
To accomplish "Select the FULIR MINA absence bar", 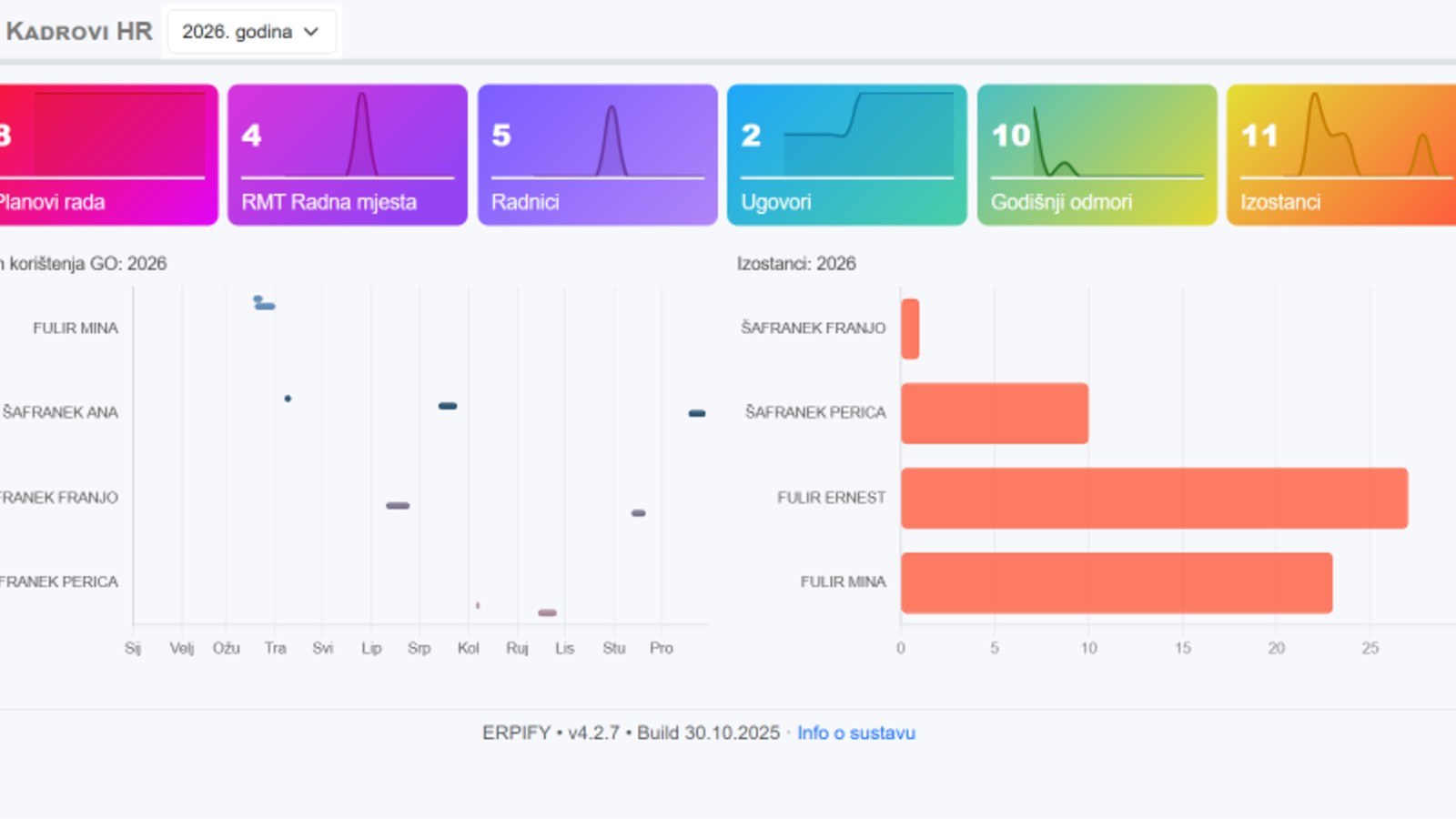I will click(x=1117, y=582).
